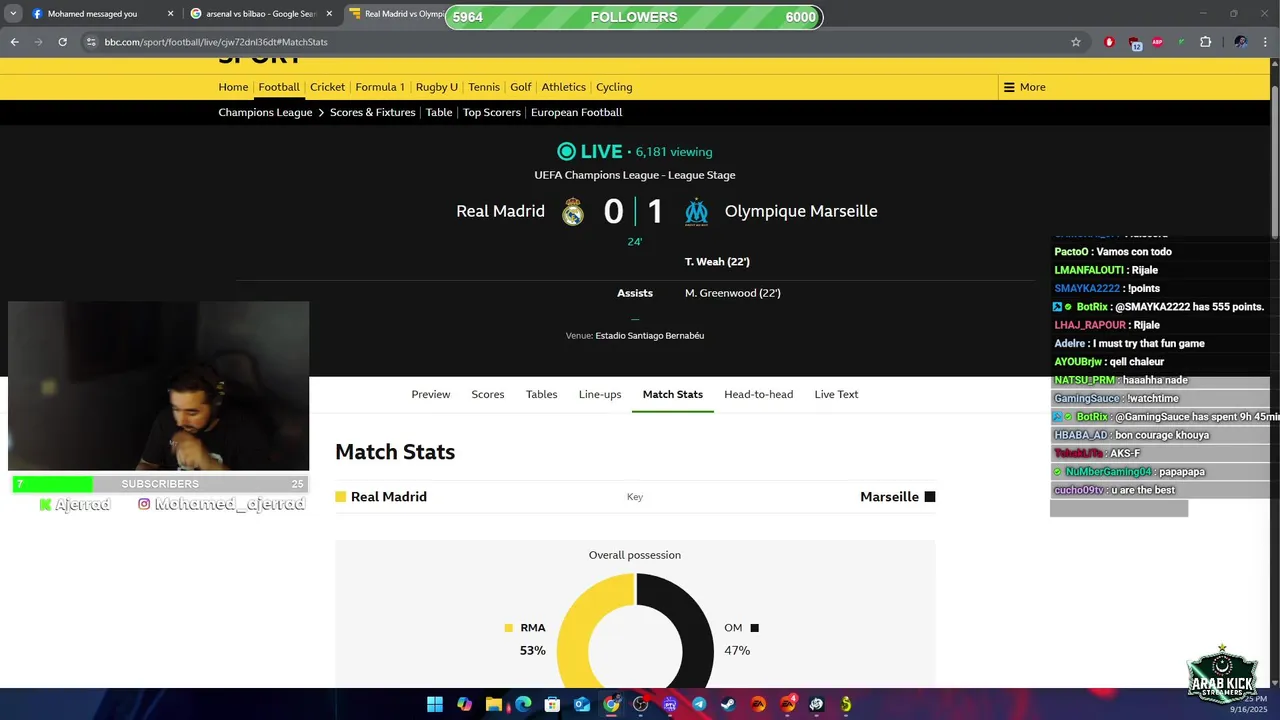Open the extension with the 12 badge
1280x720 pixels.
pyautogui.click(x=1135, y=43)
